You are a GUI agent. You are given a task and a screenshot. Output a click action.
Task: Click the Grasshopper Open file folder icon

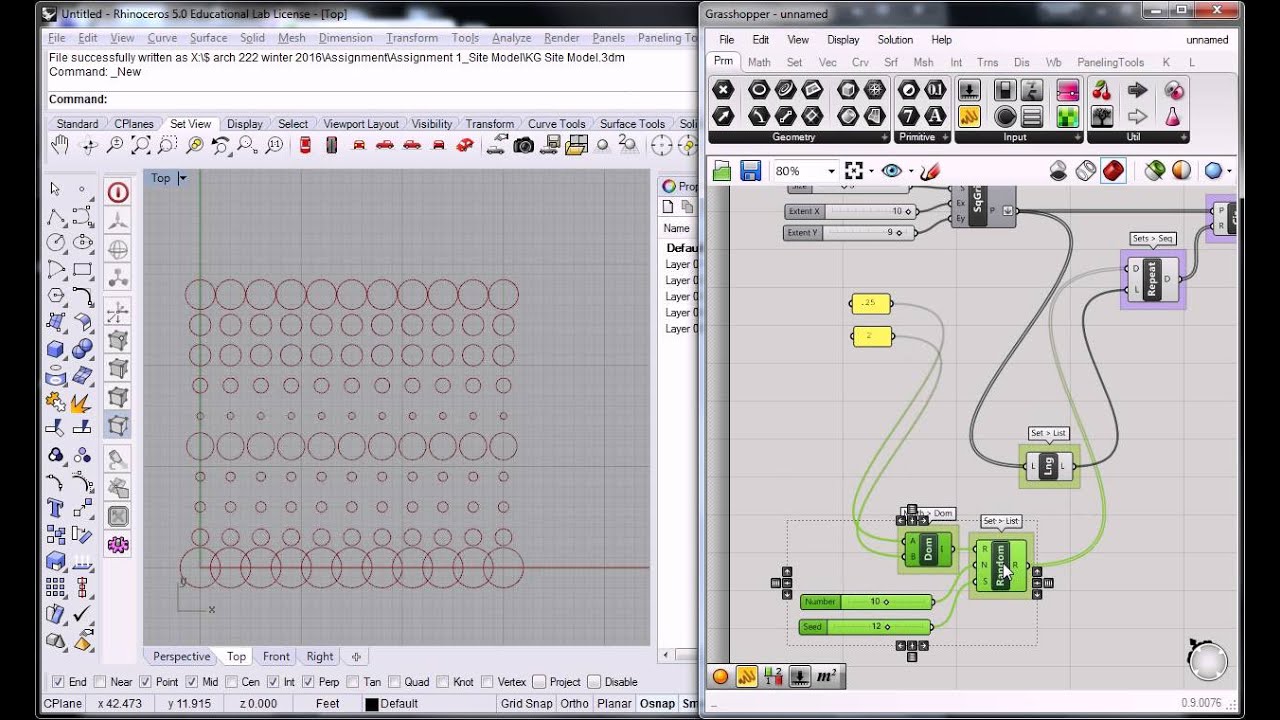pyautogui.click(x=721, y=171)
